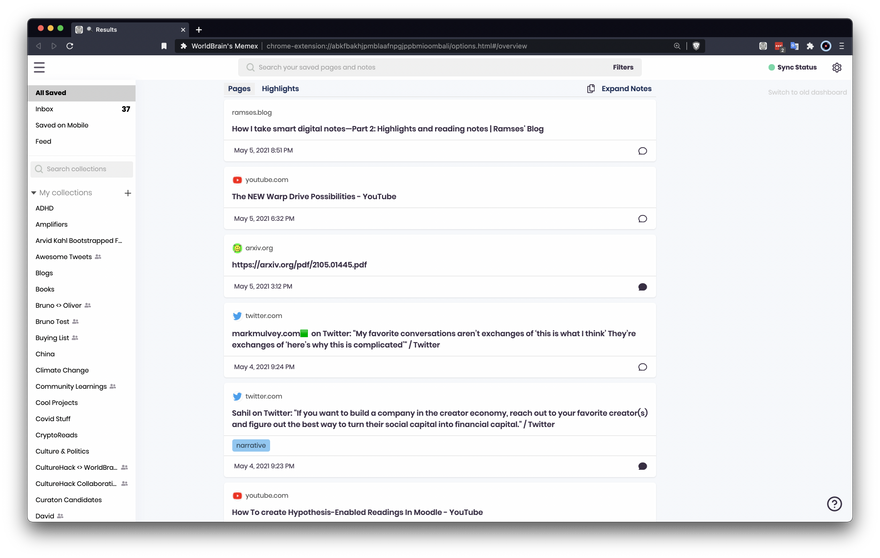Click the Memex extension toolbar icon
The height and width of the screenshot is (558, 880).
coord(763,46)
